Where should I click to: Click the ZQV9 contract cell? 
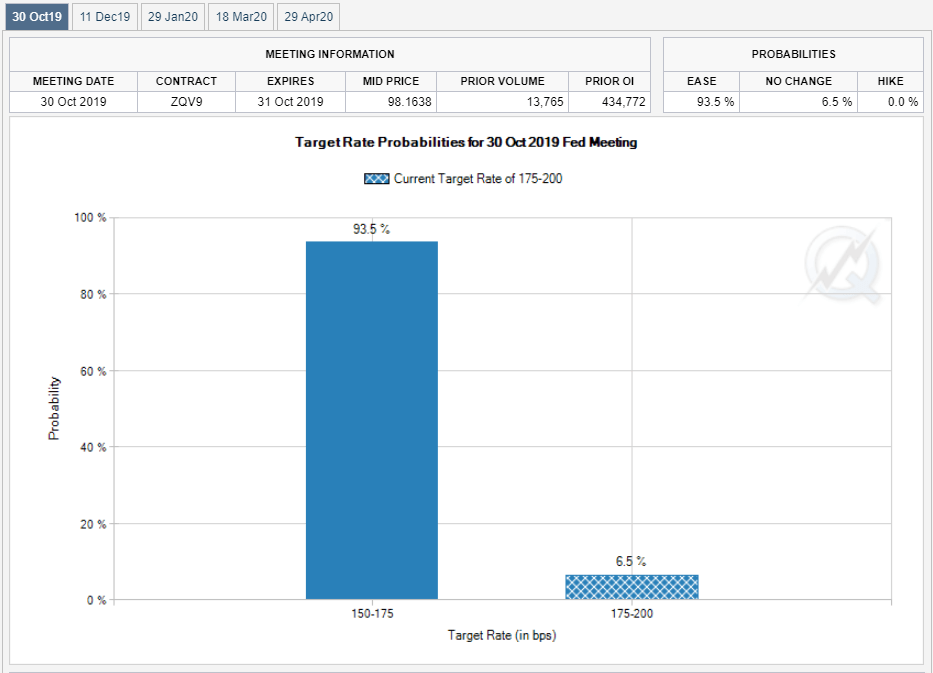point(186,102)
